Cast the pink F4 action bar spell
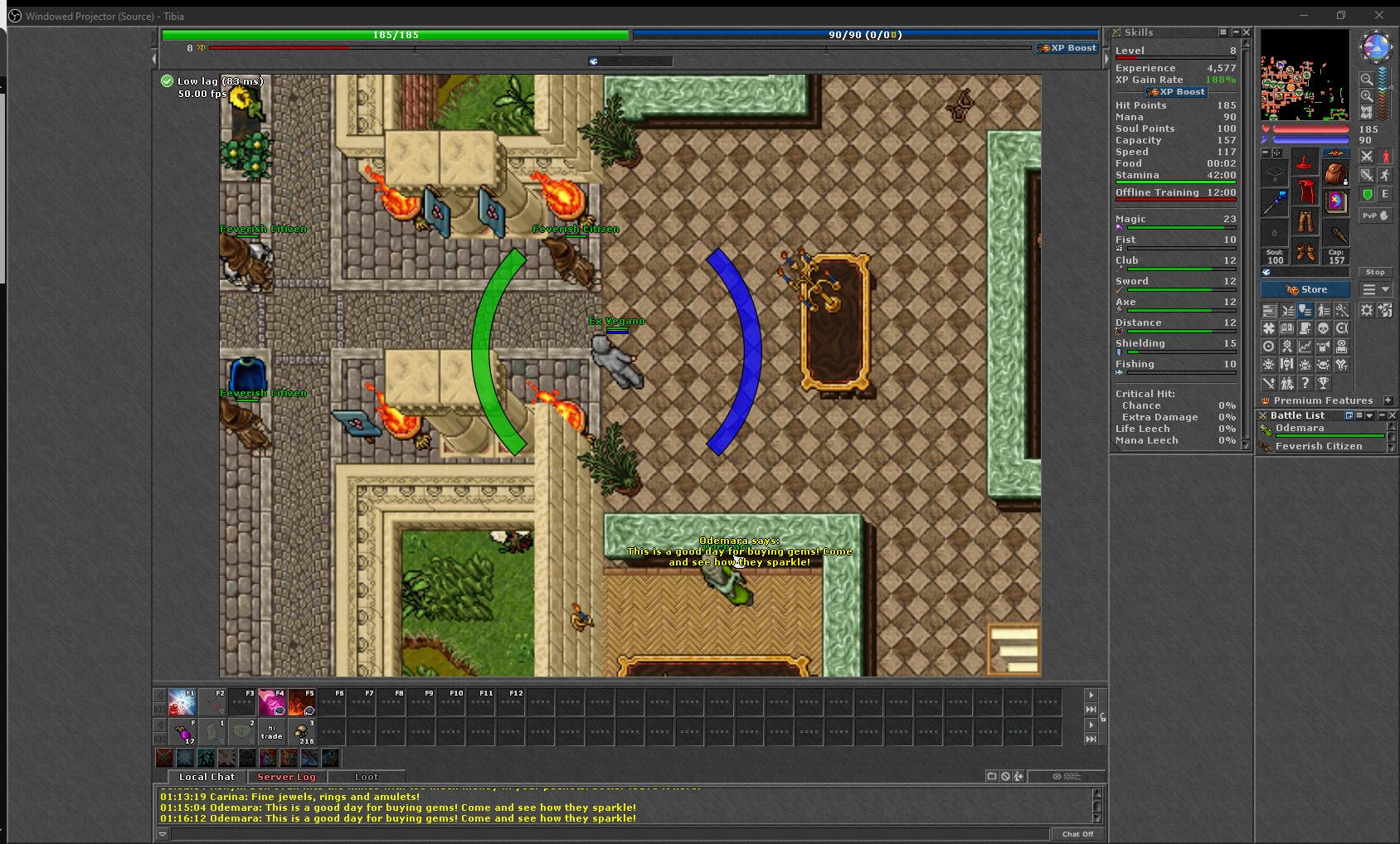The width and height of the screenshot is (1400, 844). point(271,702)
